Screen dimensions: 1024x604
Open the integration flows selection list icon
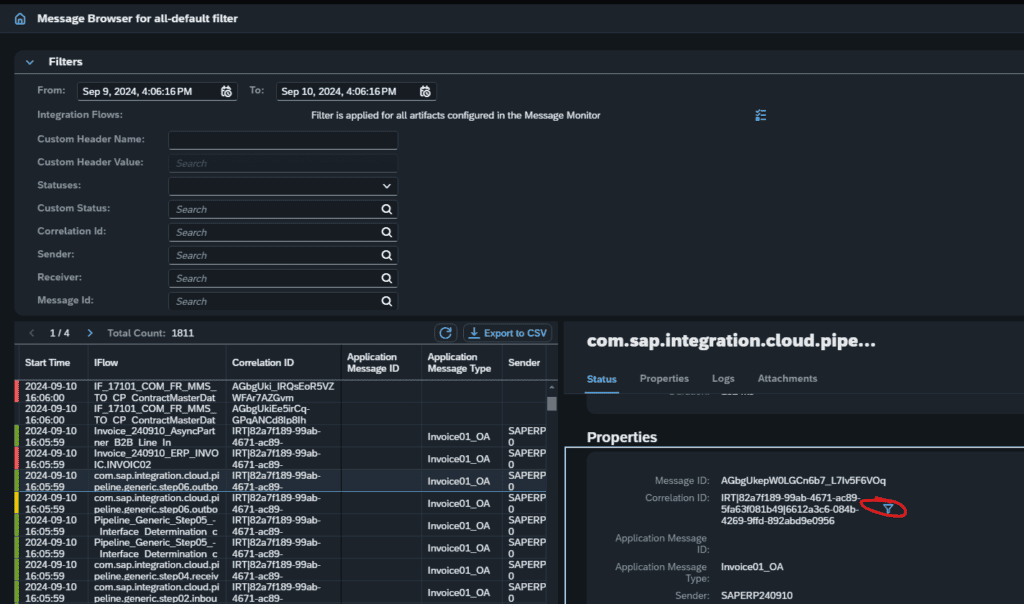pos(761,116)
